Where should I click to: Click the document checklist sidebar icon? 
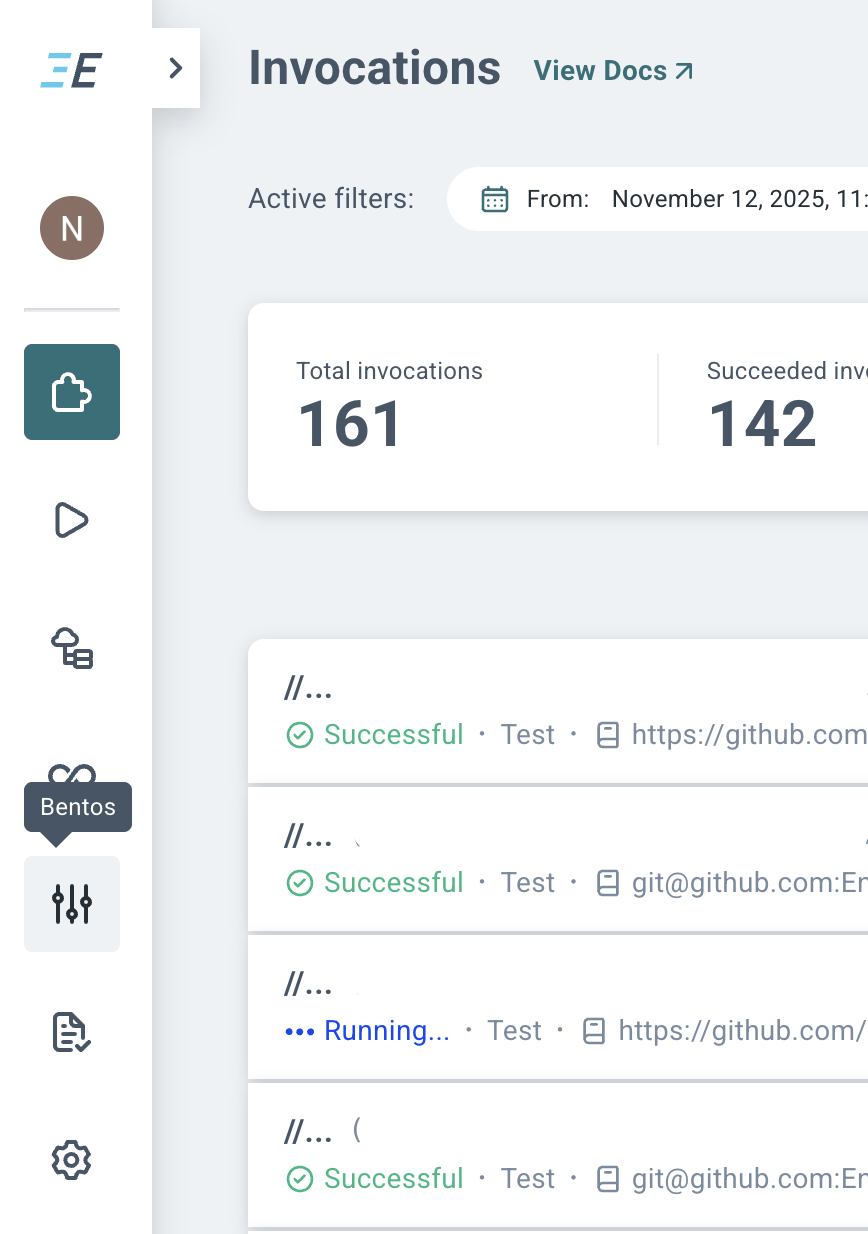(x=72, y=1032)
